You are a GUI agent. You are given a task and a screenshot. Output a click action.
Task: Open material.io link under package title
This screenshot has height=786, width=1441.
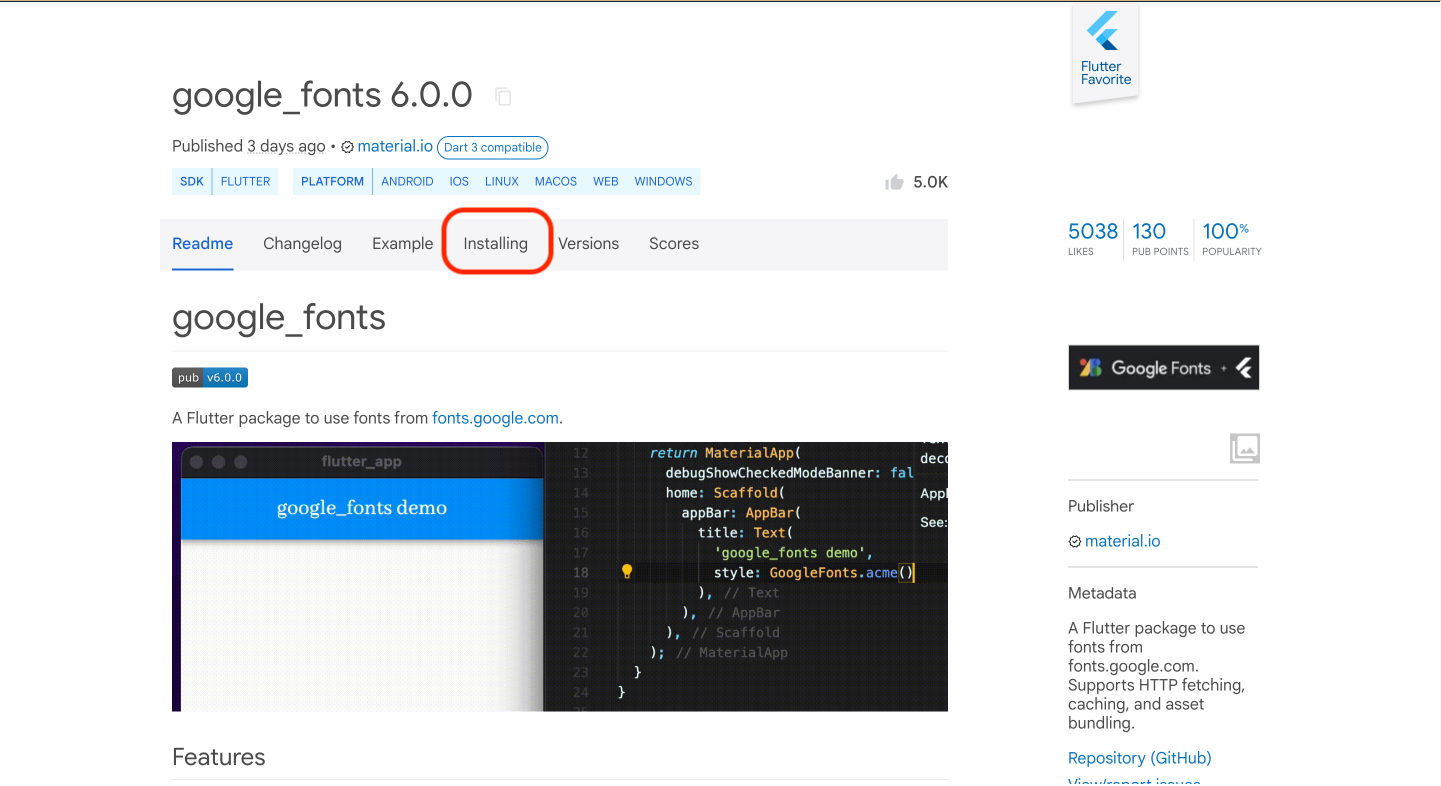point(395,146)
